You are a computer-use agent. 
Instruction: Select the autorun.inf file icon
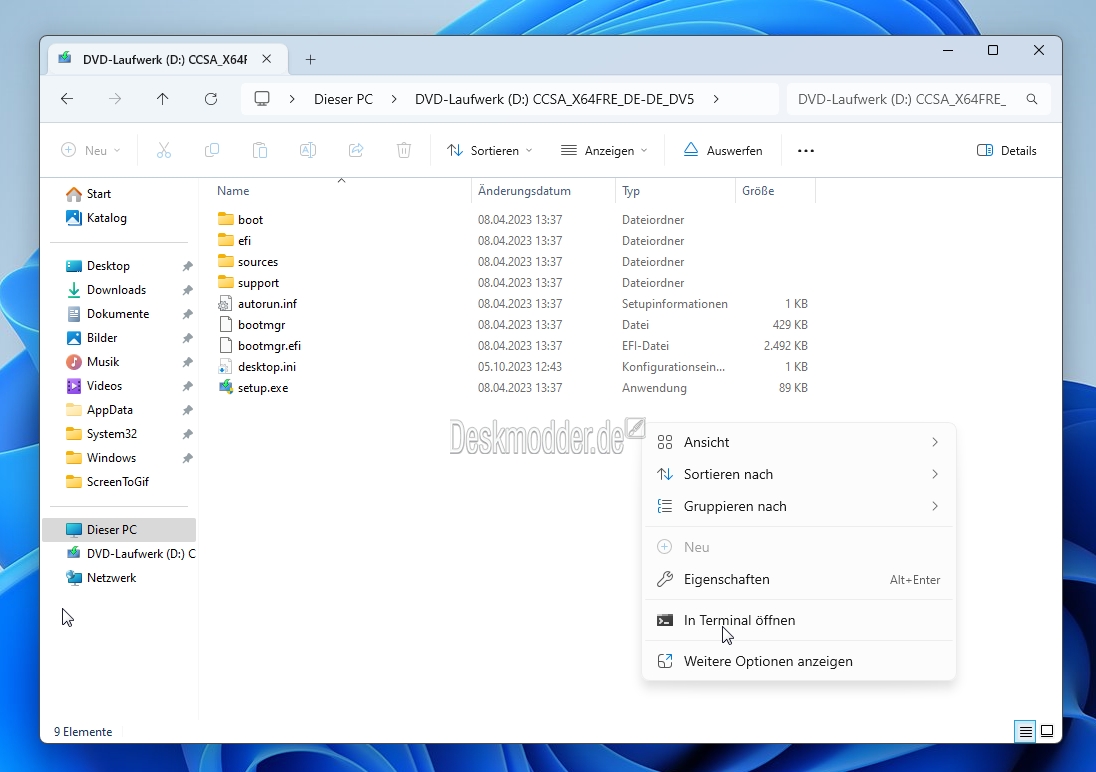pyautogui.click(x=225, y=303)
